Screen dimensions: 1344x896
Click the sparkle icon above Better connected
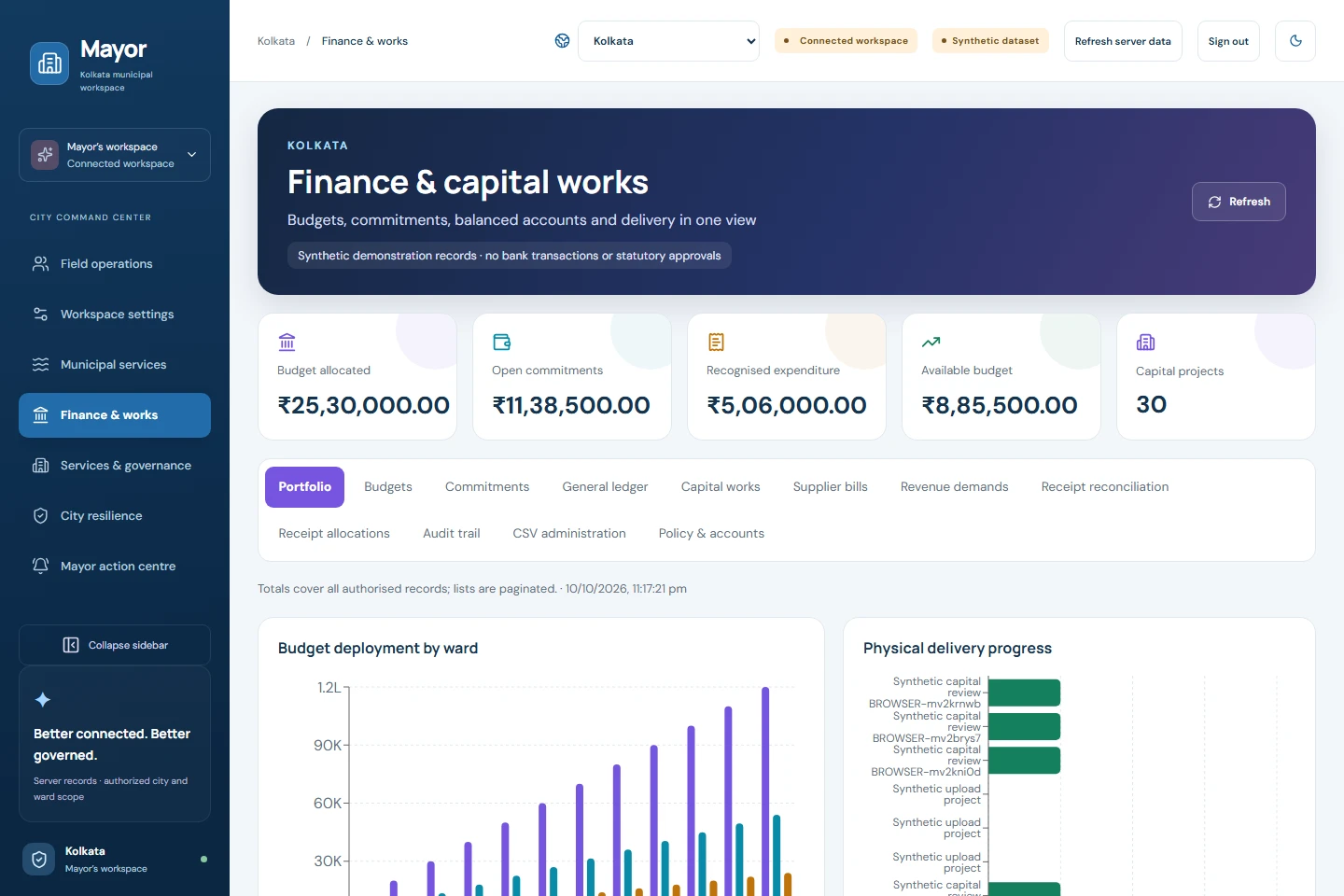click(43, 700)
